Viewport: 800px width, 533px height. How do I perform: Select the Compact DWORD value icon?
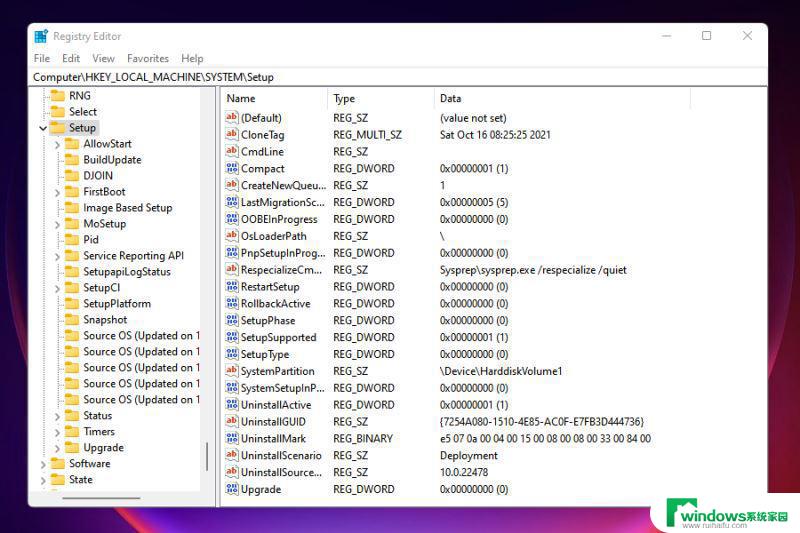point(232,168)
